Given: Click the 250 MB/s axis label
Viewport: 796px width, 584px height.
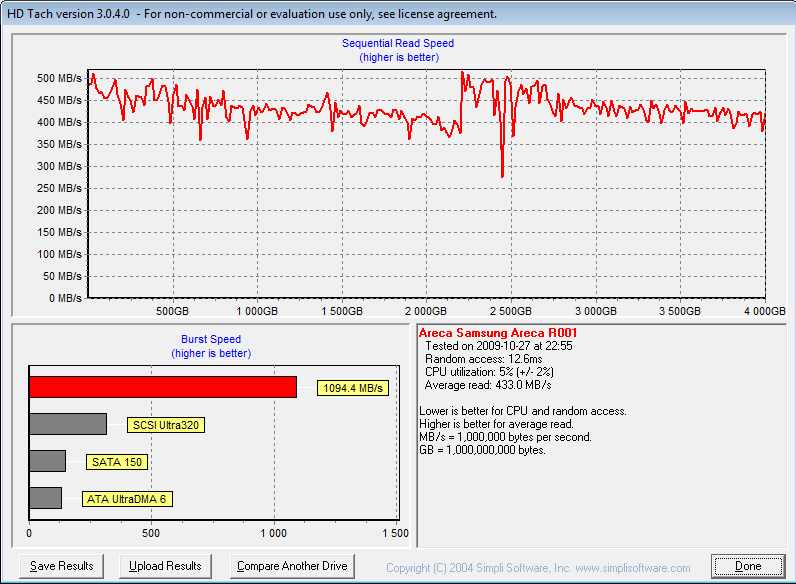Looking at the screenshot, I should tap(59, 188).
